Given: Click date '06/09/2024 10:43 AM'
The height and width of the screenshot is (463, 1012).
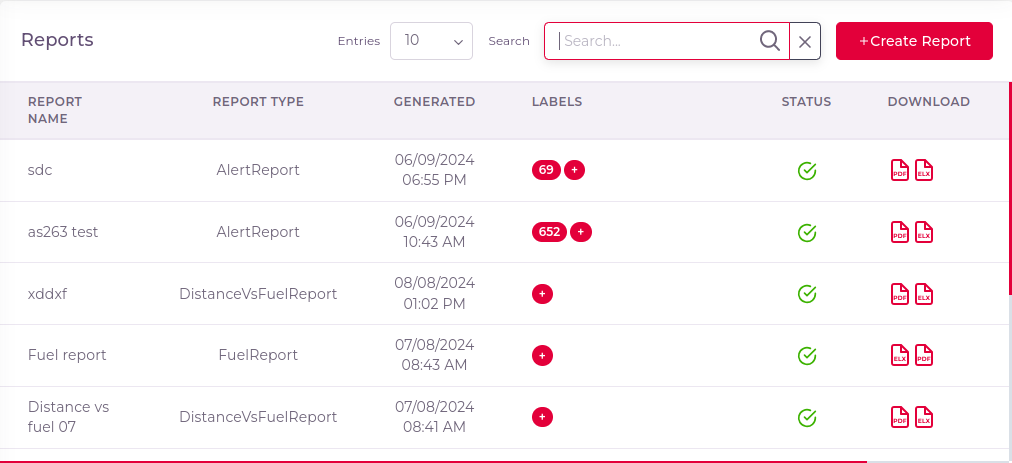Looking at the screenshot, I should 434,232.
